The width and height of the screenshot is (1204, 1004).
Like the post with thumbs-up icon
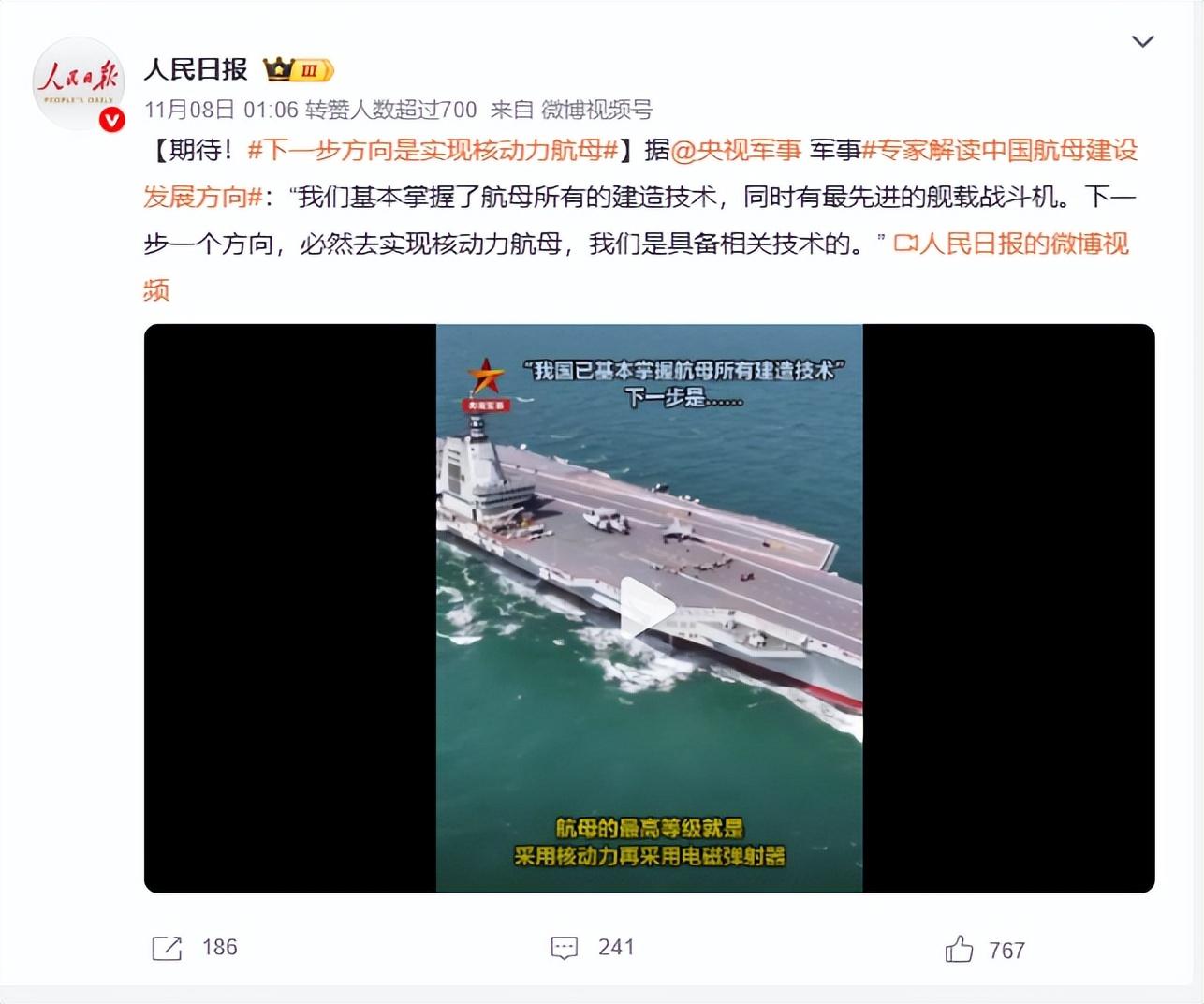coord(959,949)
